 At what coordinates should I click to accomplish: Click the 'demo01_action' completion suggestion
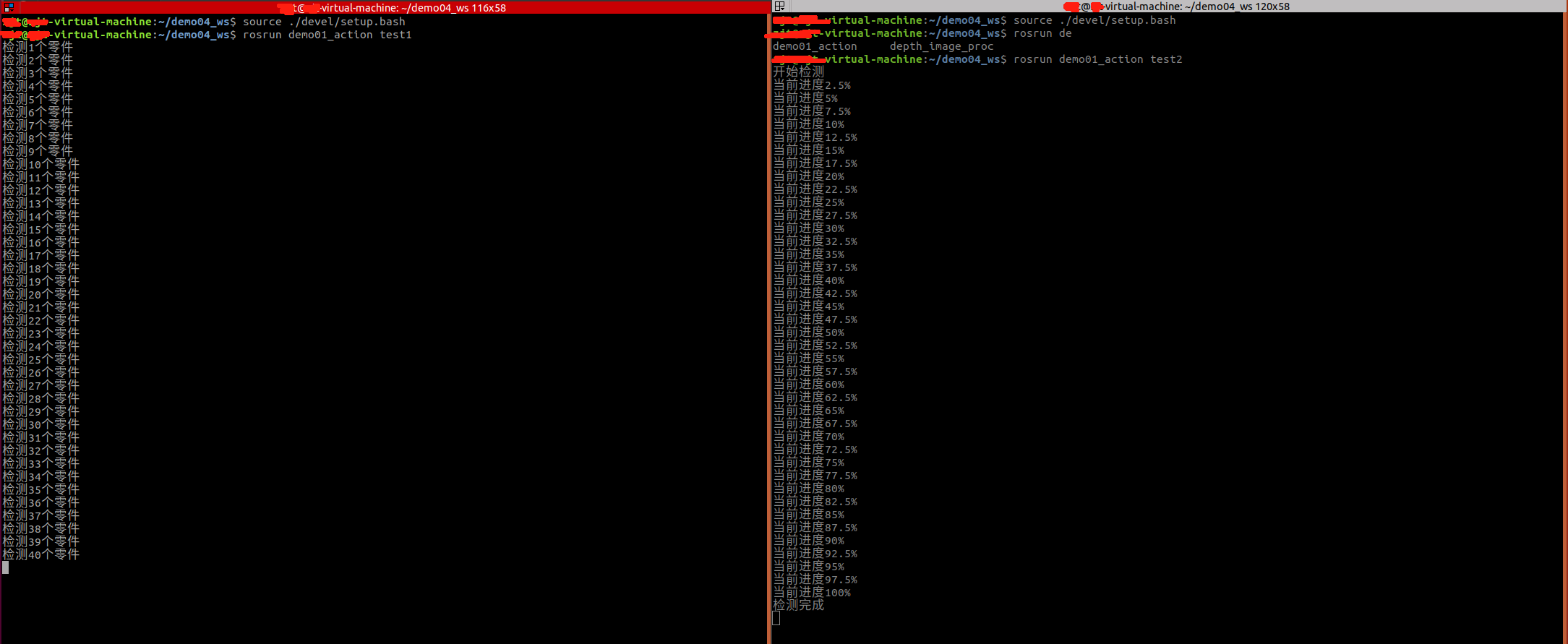click(815, 46)
